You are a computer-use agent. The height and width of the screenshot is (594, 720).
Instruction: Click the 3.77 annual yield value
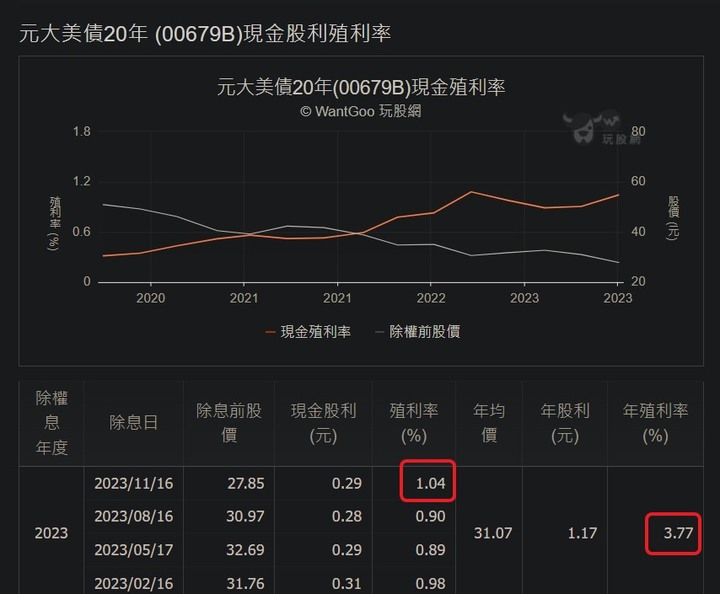click(678, 533)
